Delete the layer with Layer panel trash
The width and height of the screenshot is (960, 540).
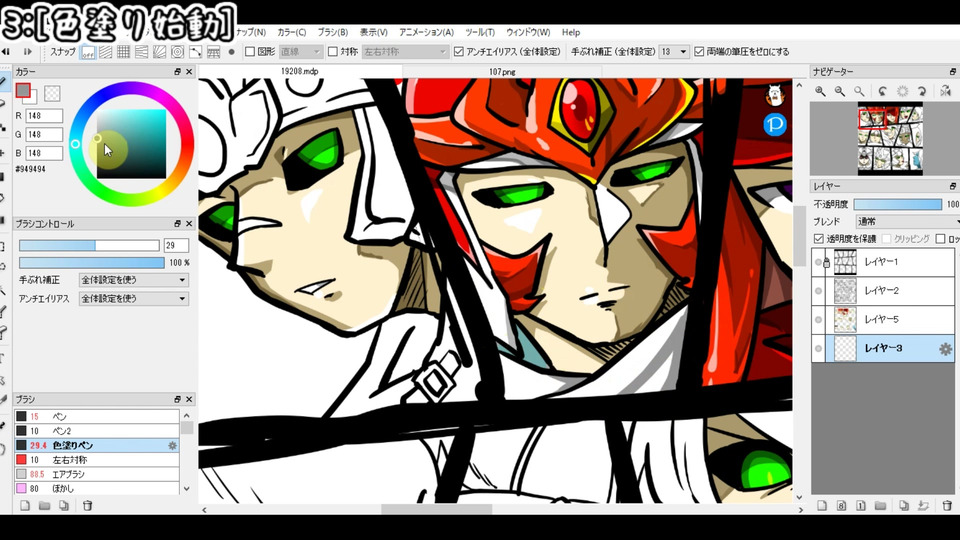(x=947, y=506)
